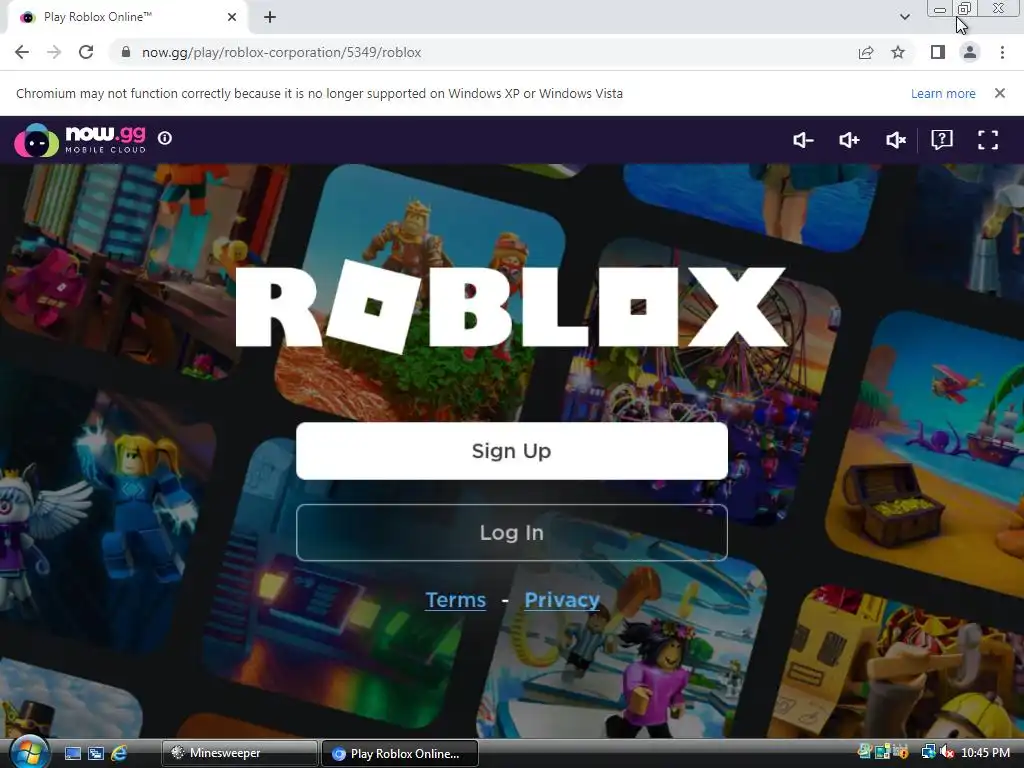
Task: Click Learn more in the Chromium warning
Action: tap(942, 93)
